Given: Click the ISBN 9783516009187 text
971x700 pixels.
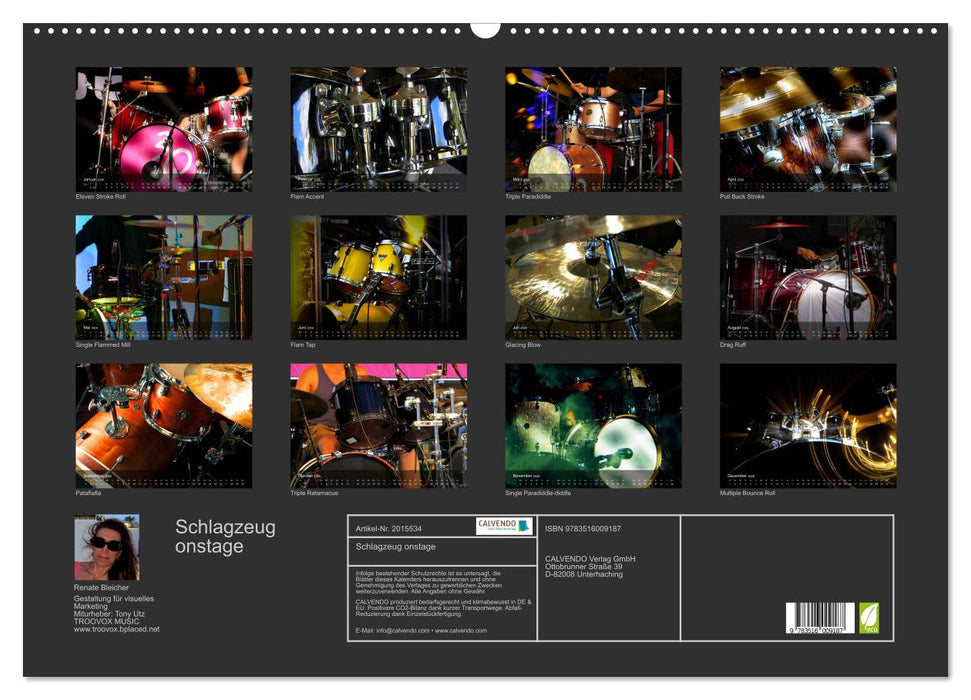Looking at the screenshot, I should coord(583,528).
